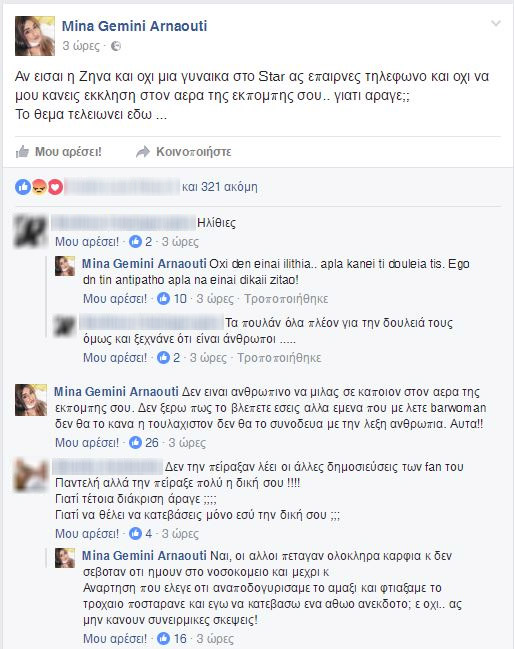Image resolution: width=514 pixels, height=649 pixels.
Task: Open the post options chevron menu
Action: pos(495,24)
